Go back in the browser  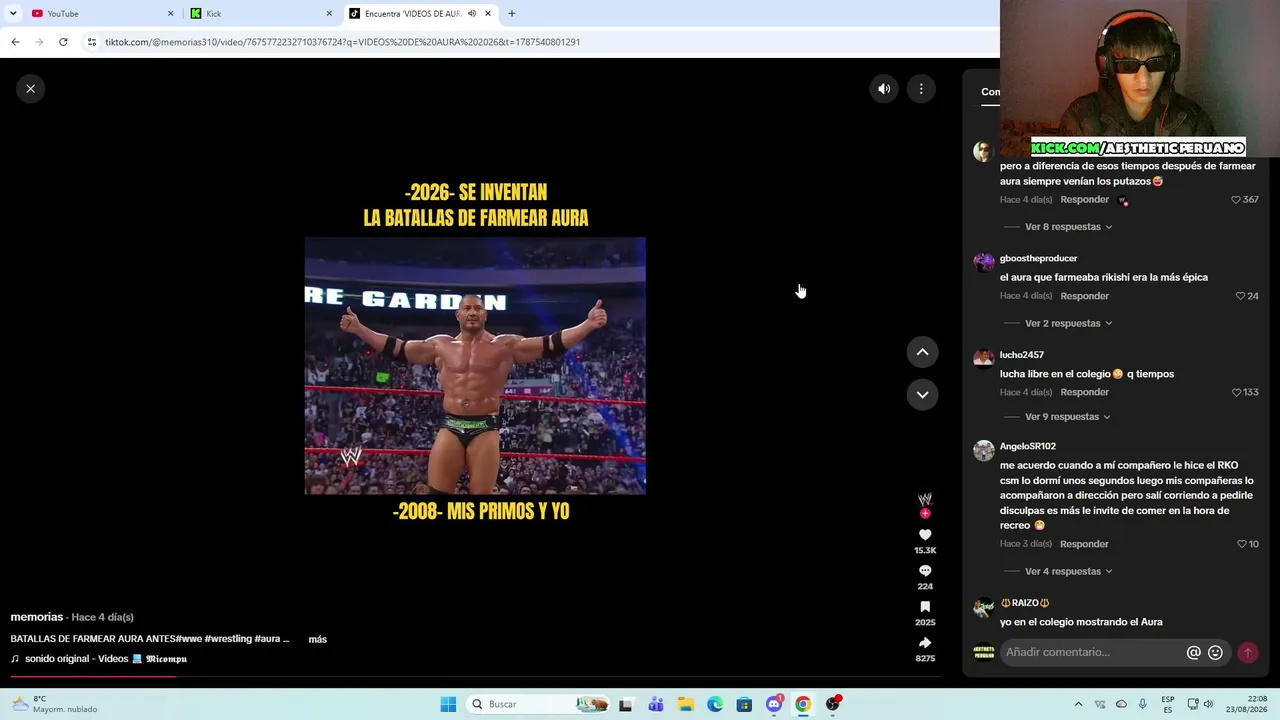point(15,42)
